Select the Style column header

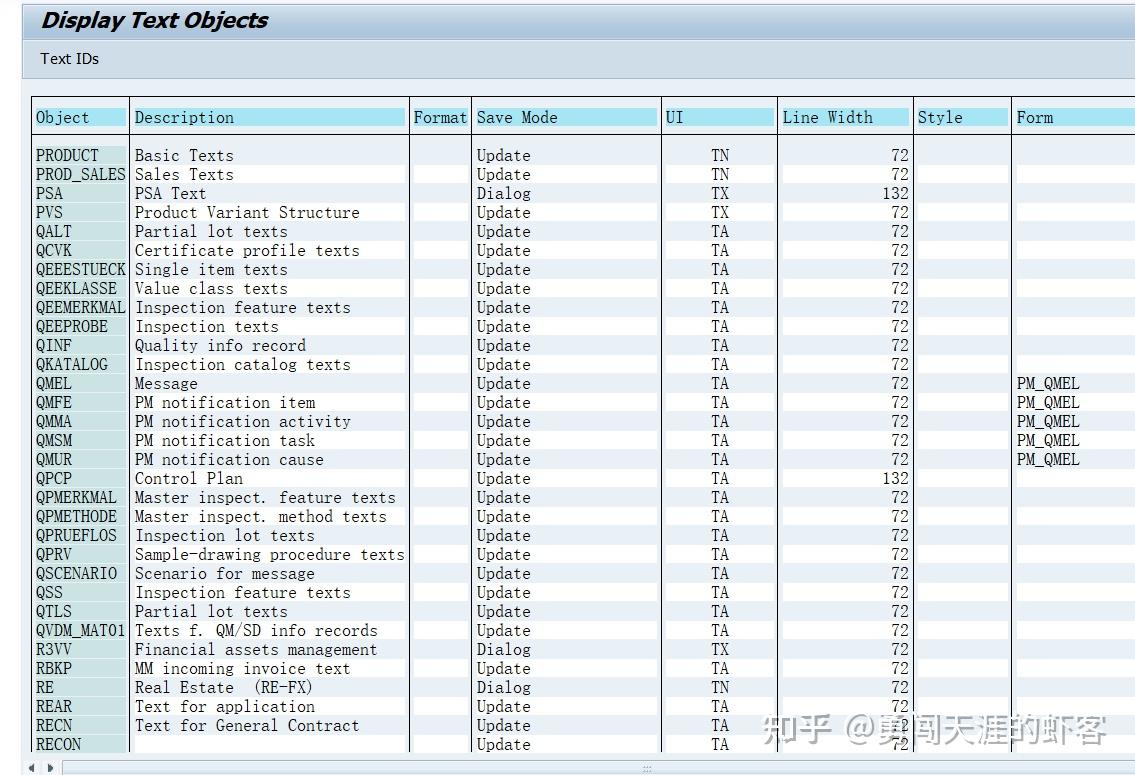(962, 117)
